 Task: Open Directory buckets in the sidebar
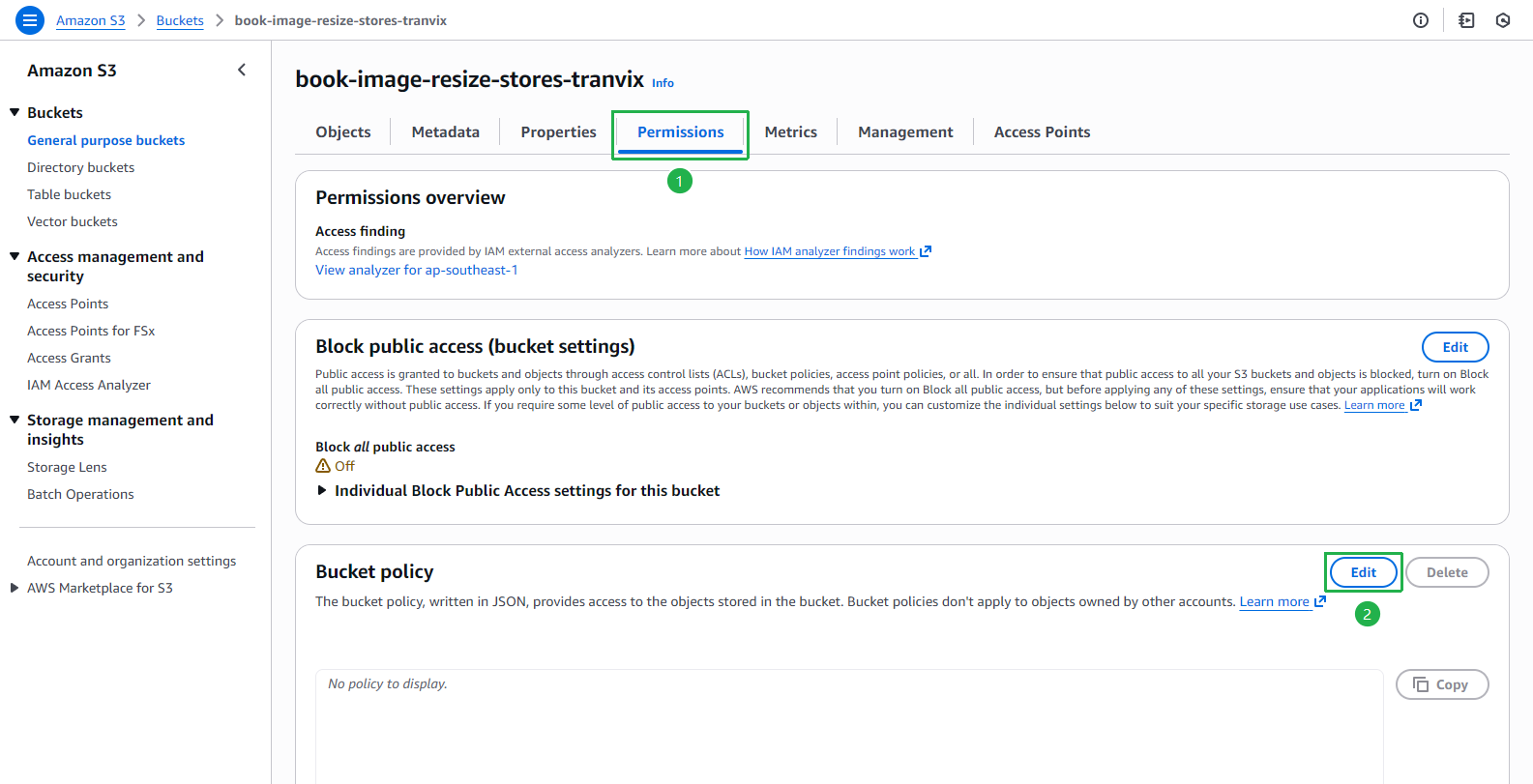(x=81, y=167)
